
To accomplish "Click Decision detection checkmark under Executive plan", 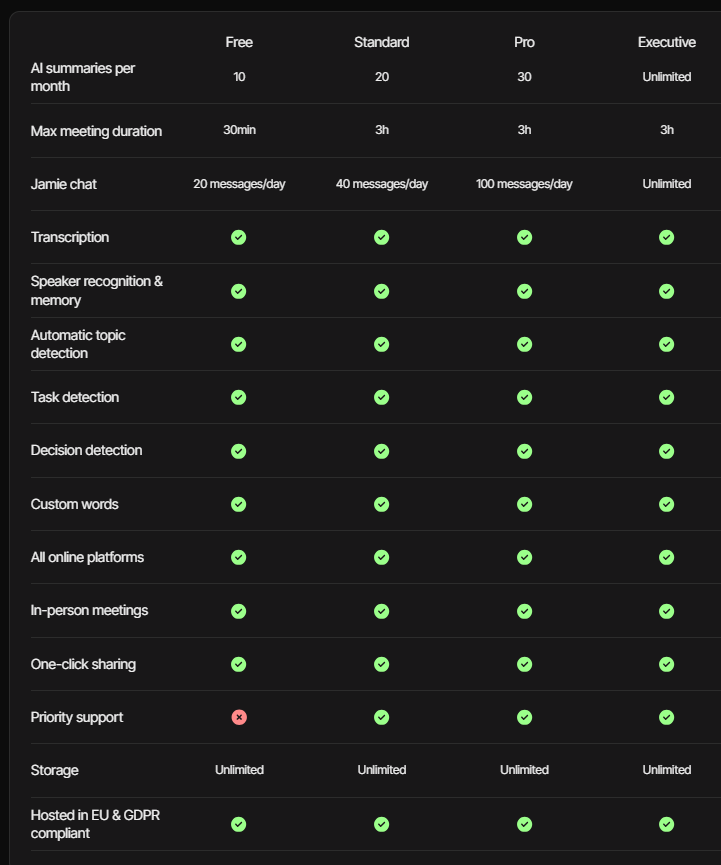I will point(666,451).
